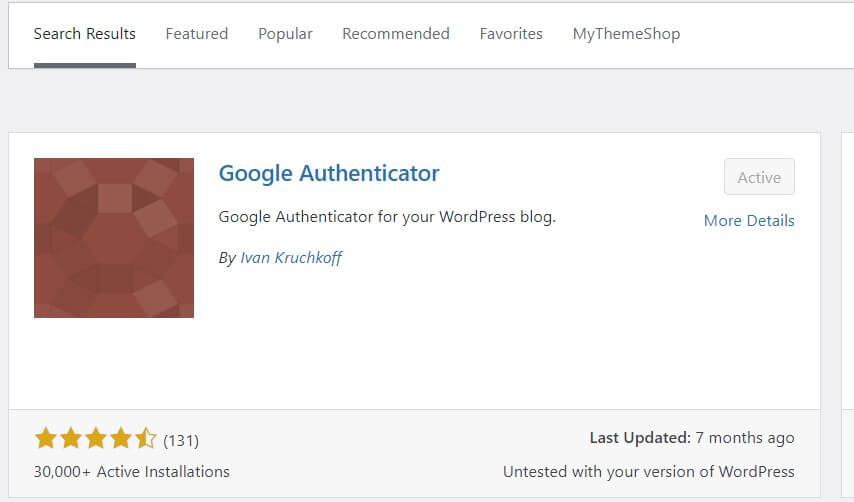The image size is (854, 502).
Task: Click the fourth gold rating star
Action: 121,438
